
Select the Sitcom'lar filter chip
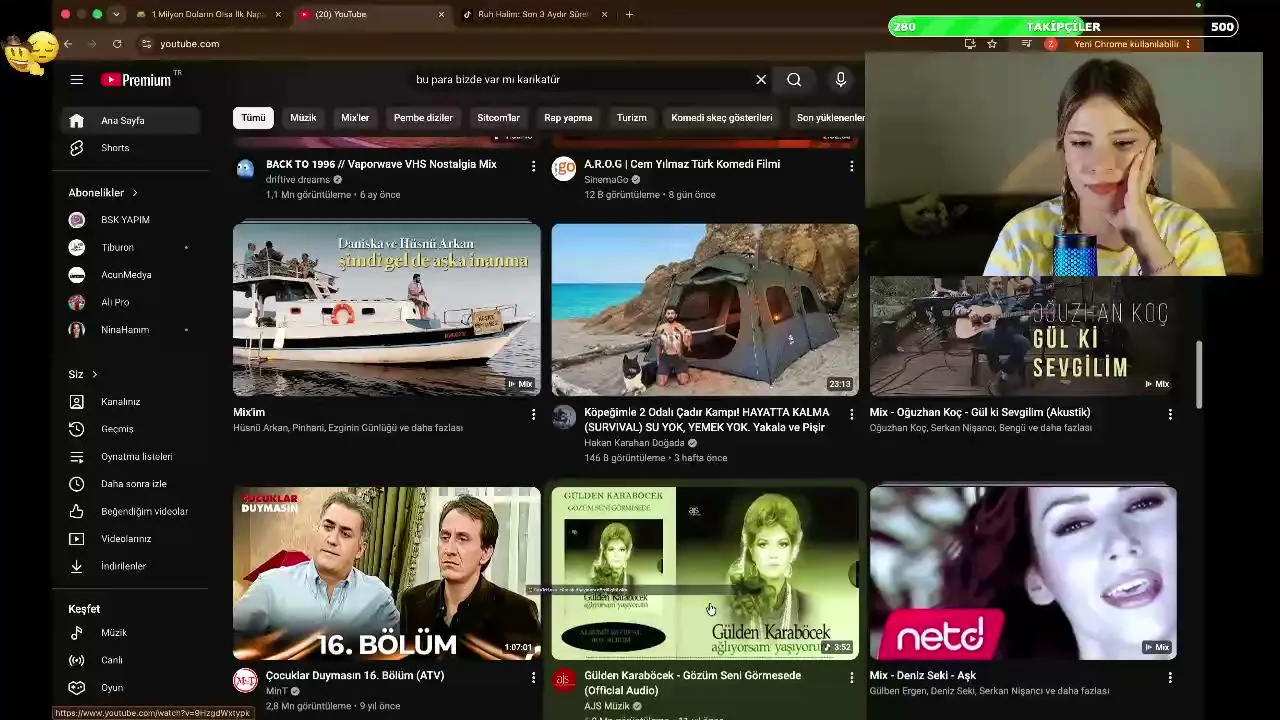pyautogui.click(x=498, y=118)
